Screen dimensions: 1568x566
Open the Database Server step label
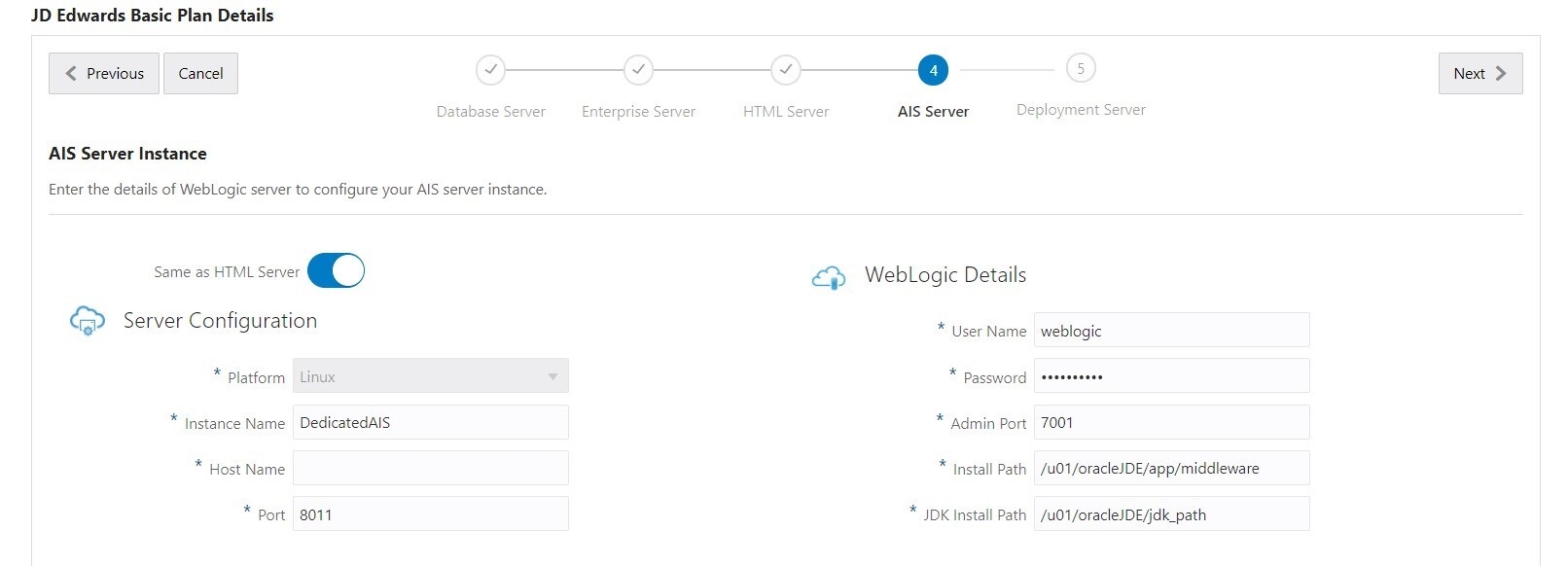point(491,112)
